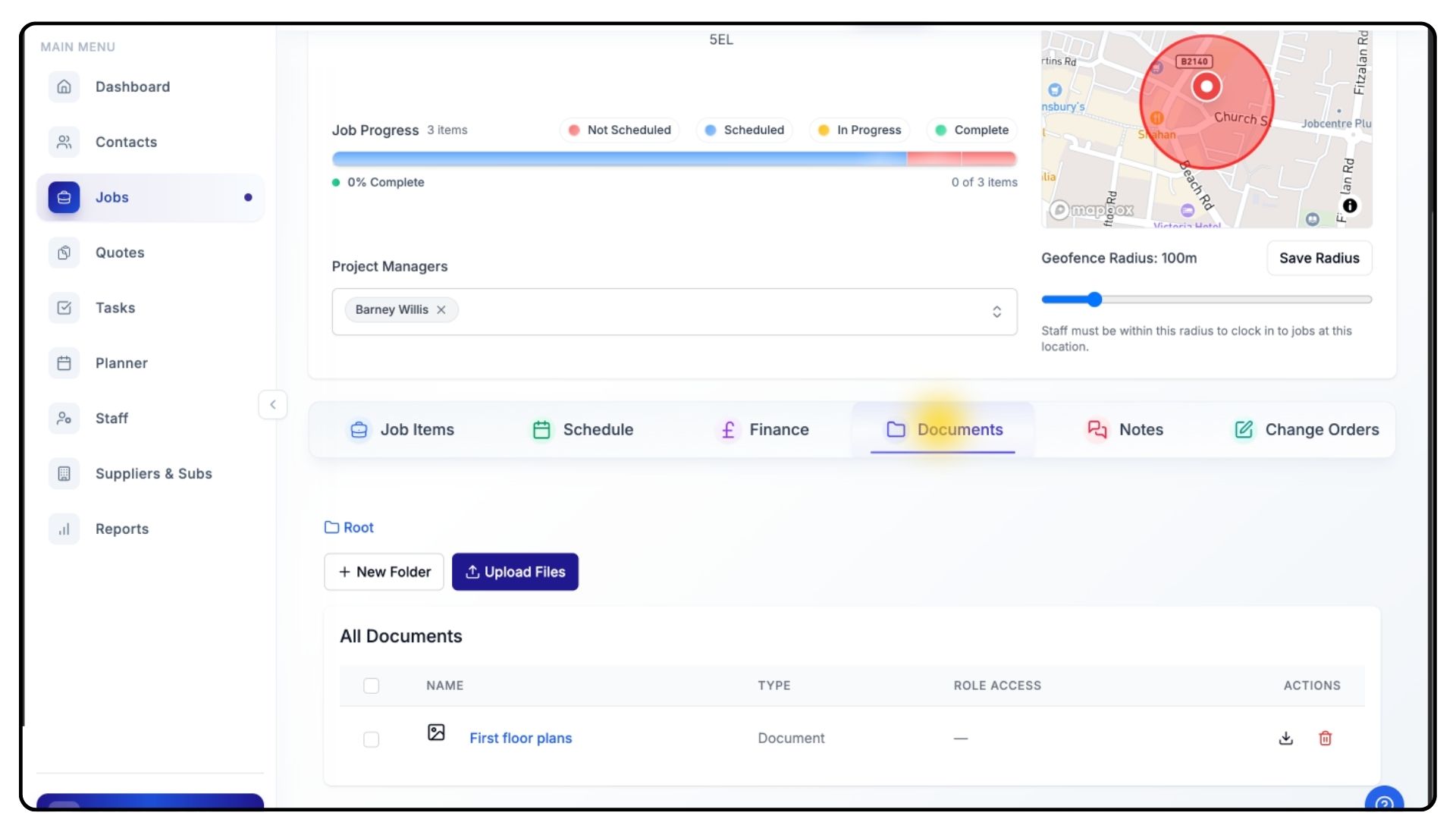Tick the First floor plans checkbox
This screenshot has height=819, width=1456.
click(371, 739)
